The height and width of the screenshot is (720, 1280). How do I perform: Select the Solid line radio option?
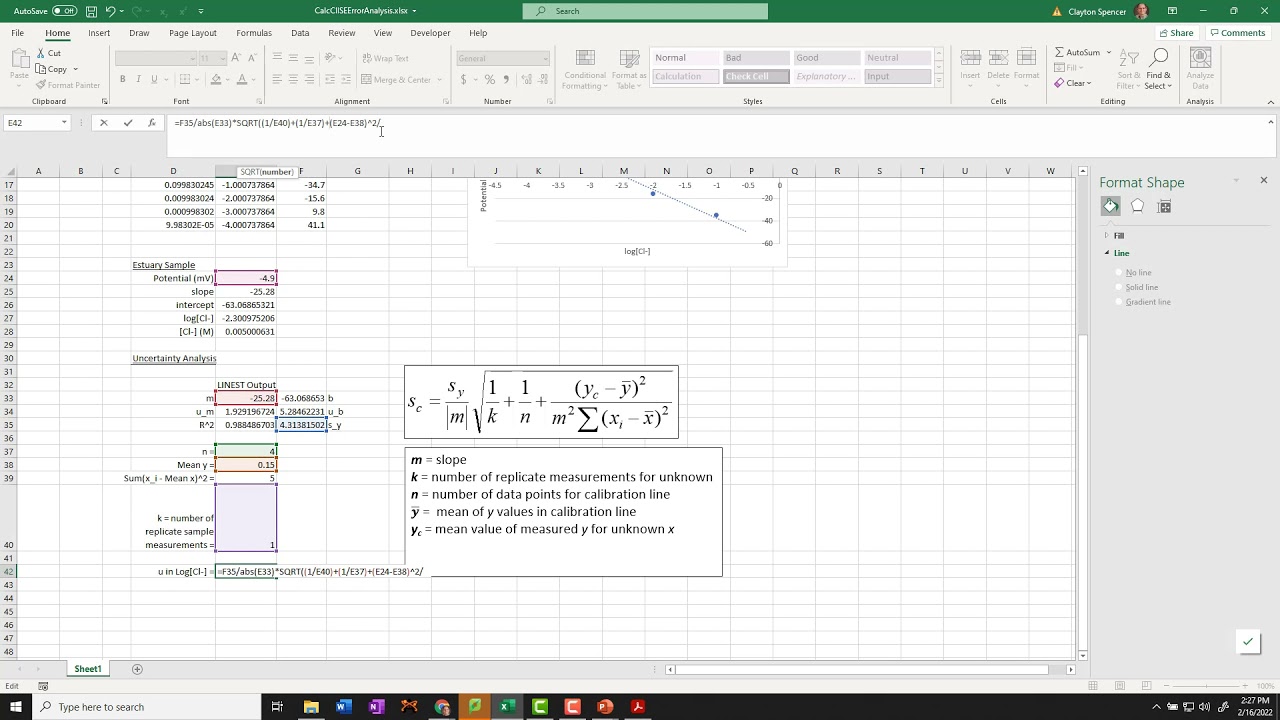[1135, 288]
